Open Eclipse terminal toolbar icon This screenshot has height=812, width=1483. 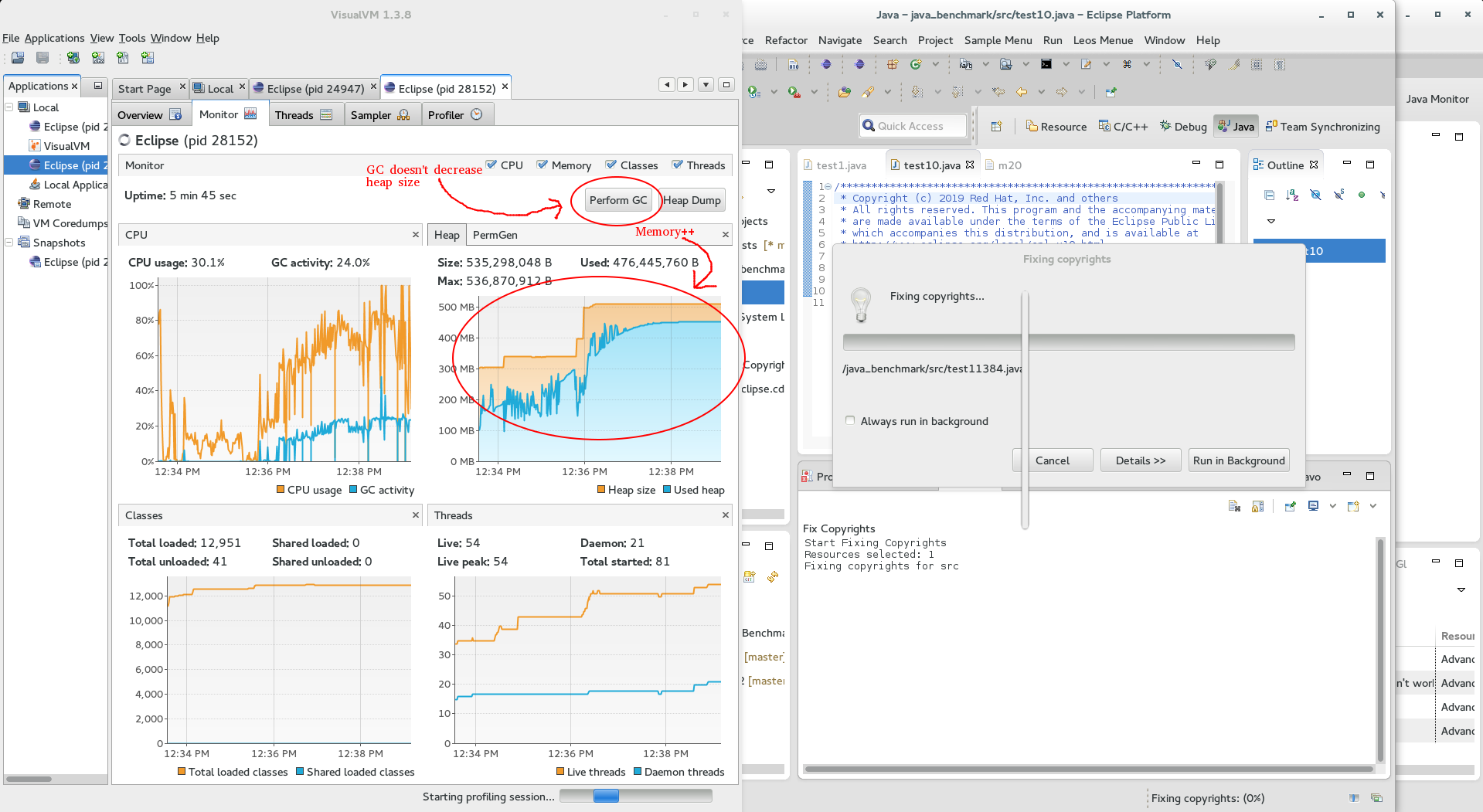[1046, 64]
